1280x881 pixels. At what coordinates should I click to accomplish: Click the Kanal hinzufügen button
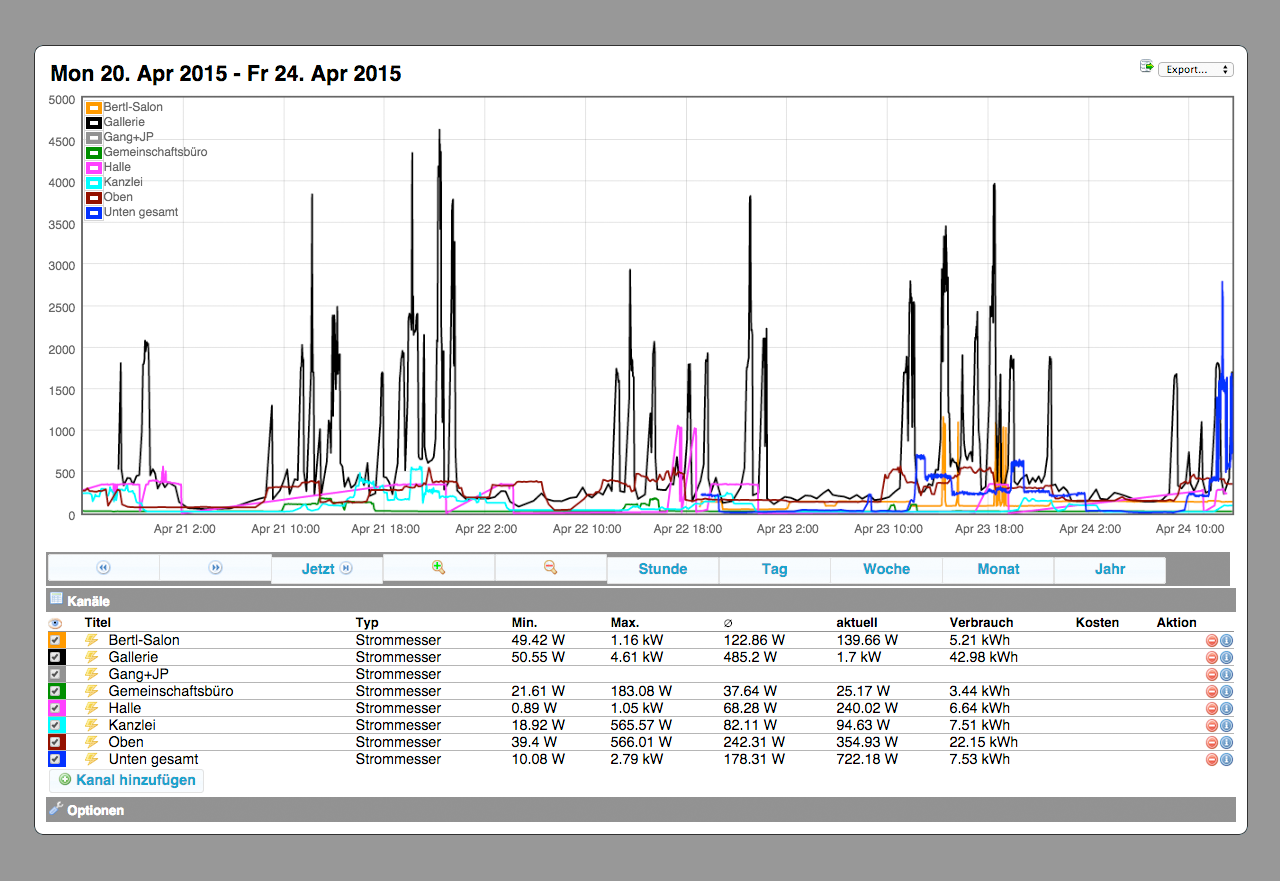127,780
